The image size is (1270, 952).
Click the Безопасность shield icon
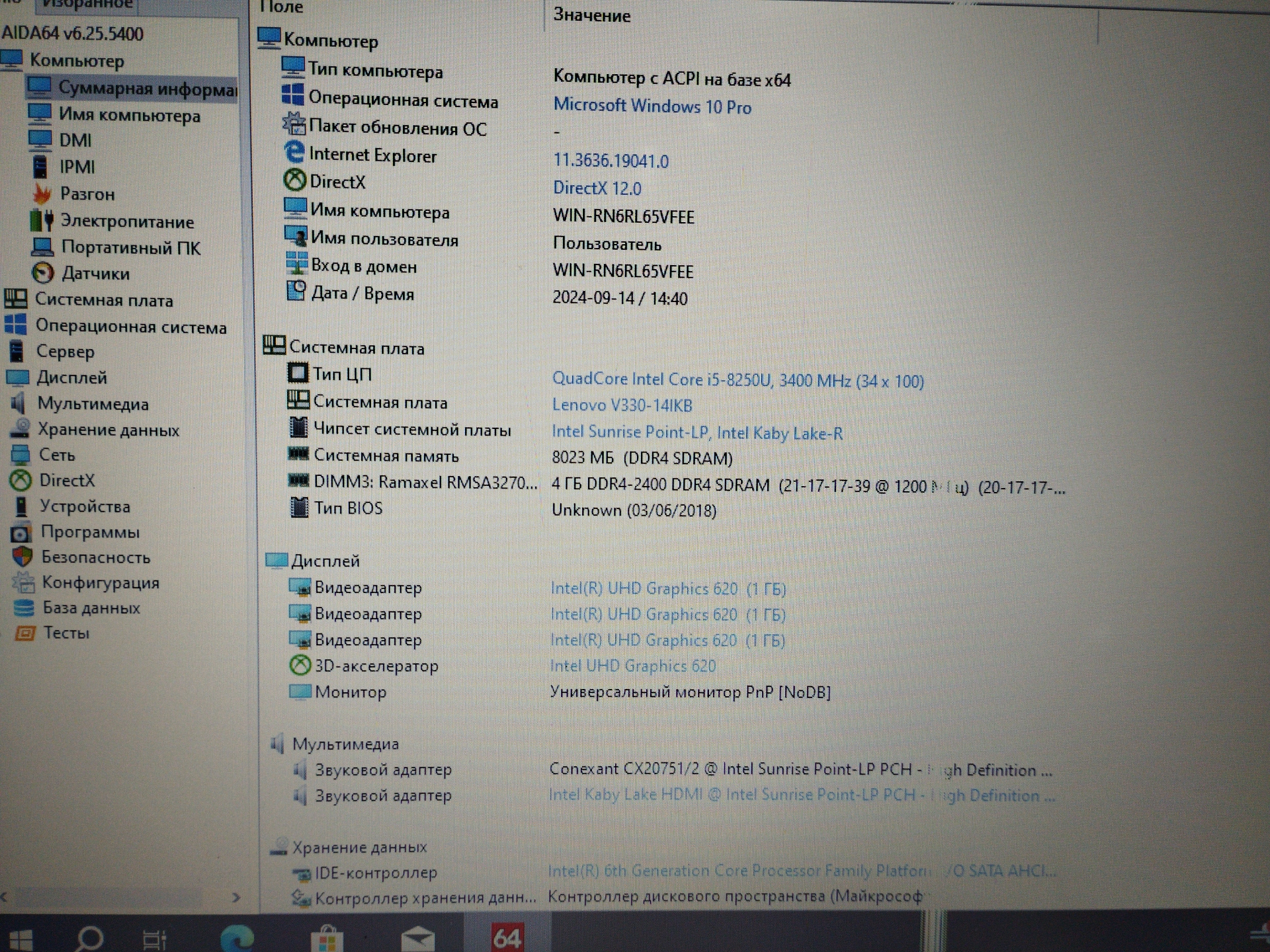[x=22, y=557]
